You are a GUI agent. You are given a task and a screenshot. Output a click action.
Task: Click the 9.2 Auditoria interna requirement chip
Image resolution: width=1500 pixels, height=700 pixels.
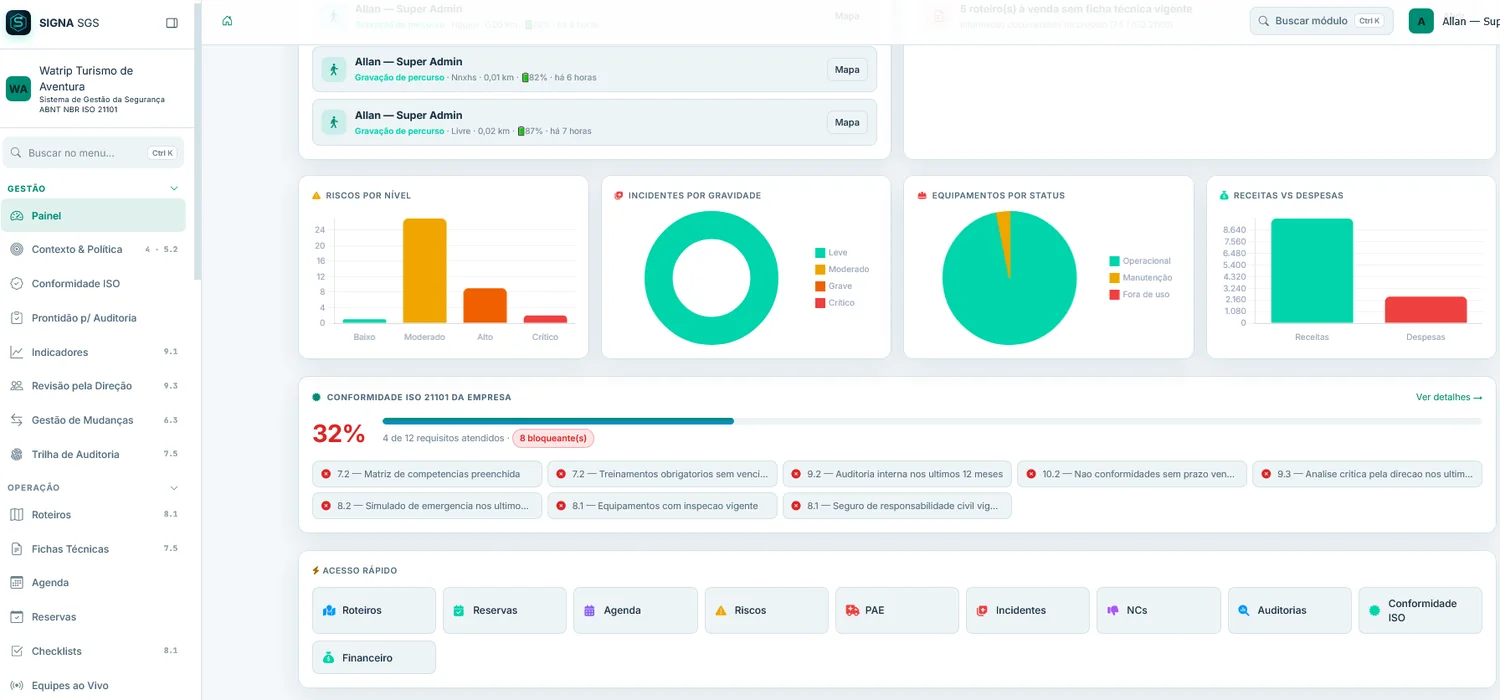897,474
